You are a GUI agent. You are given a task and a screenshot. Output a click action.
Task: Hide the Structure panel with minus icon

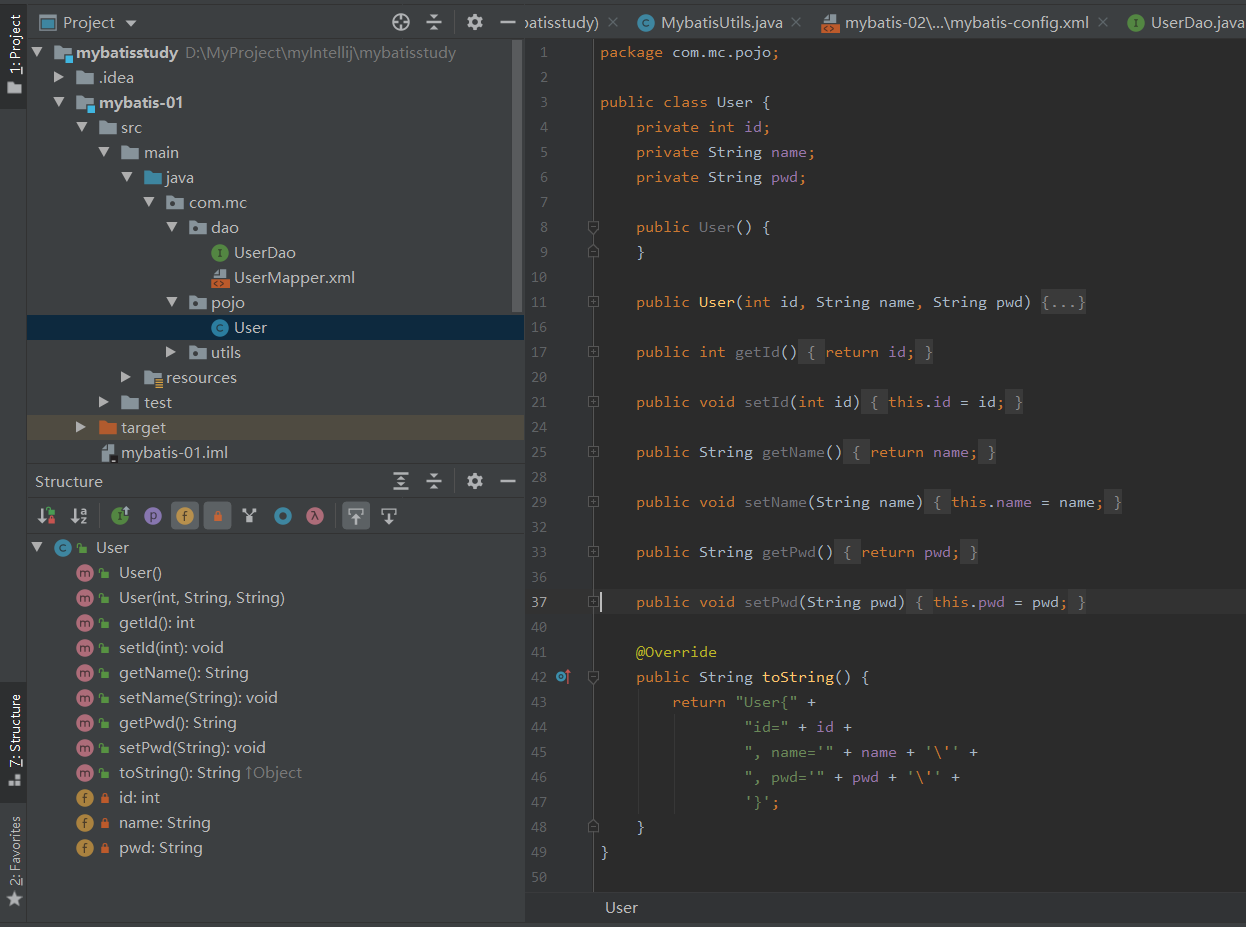(508, 481)
